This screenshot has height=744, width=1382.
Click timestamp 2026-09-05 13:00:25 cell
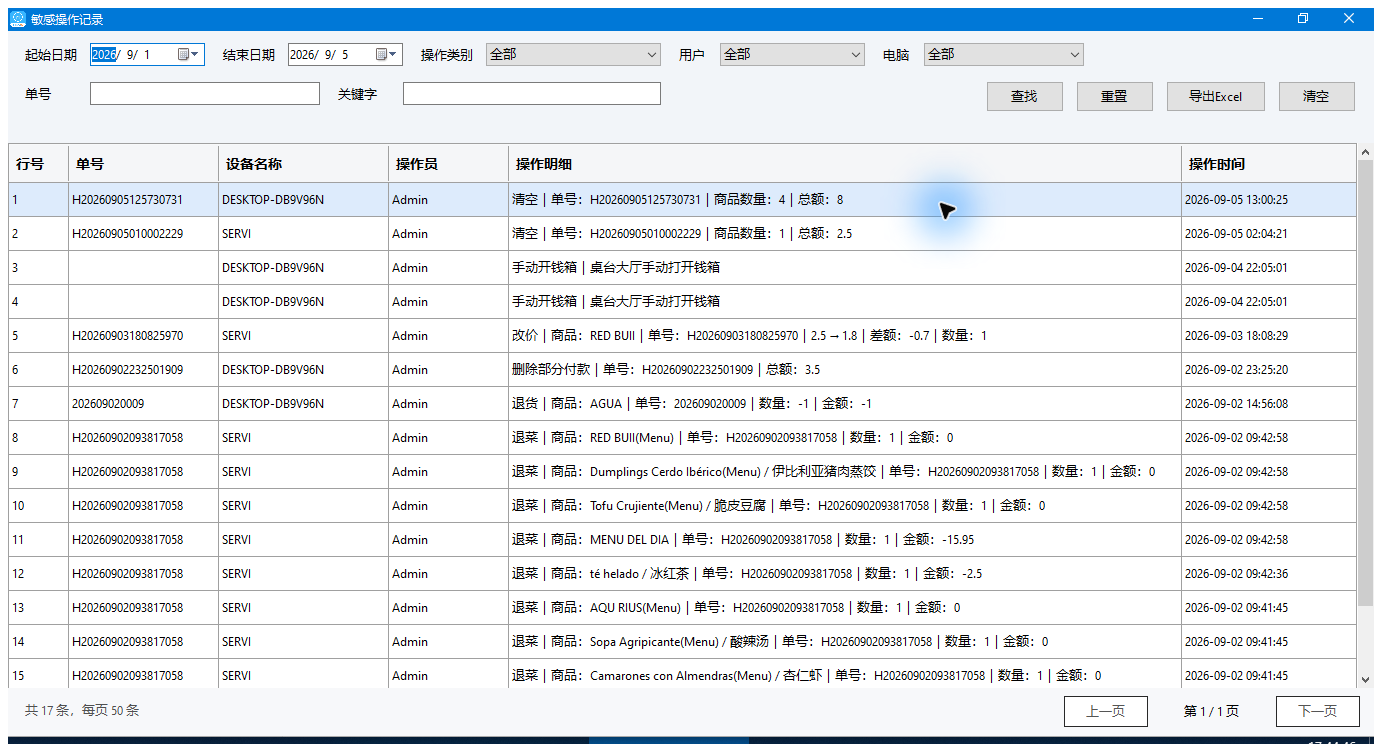coord(1269,200)
